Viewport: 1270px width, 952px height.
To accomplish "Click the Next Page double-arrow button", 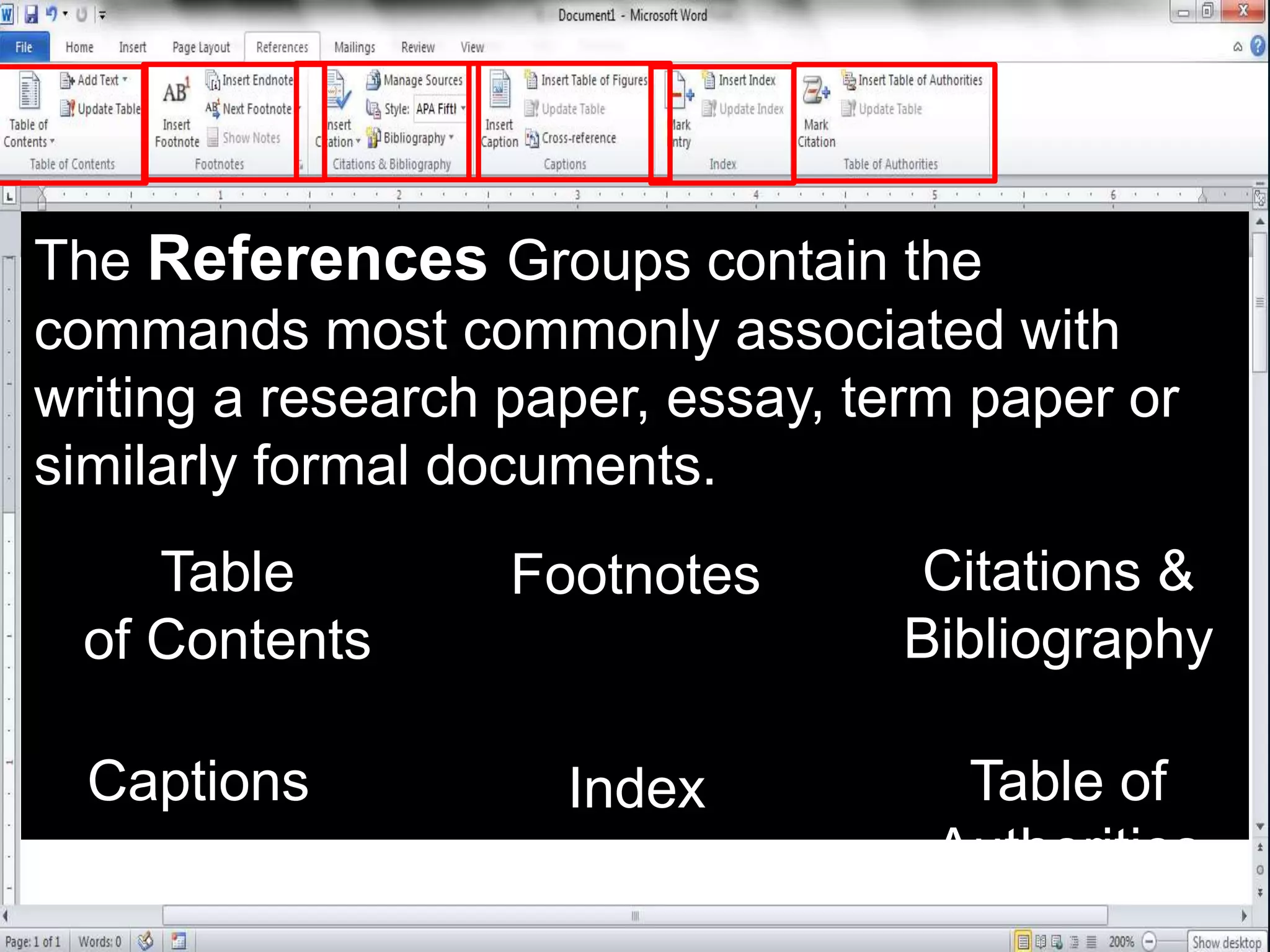I will coord(1259,892).
